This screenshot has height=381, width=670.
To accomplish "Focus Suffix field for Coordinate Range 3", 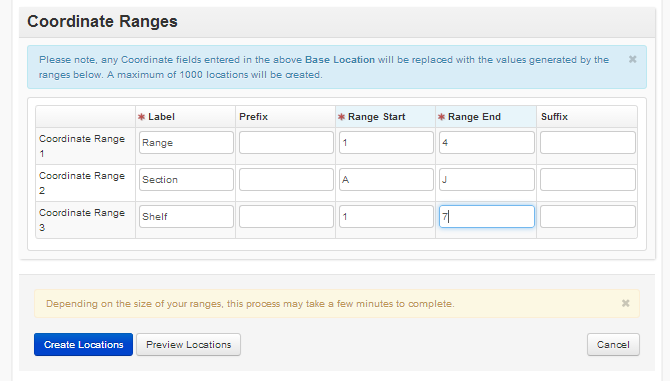I will tap(588, 217).
